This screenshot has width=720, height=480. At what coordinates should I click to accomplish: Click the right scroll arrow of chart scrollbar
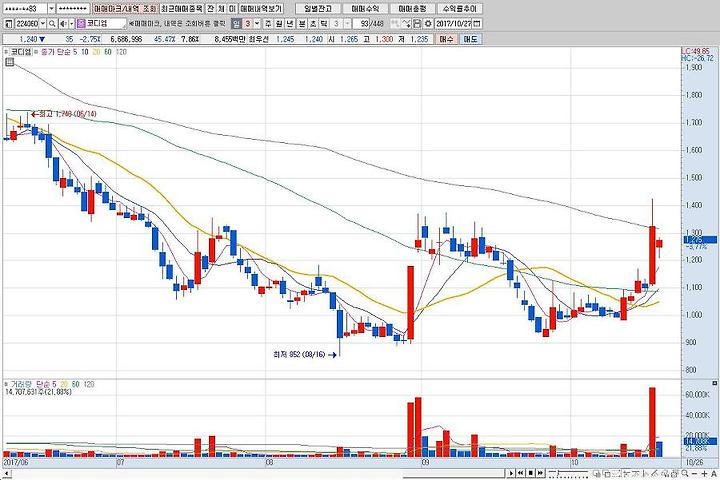click(x=511, y=473)
